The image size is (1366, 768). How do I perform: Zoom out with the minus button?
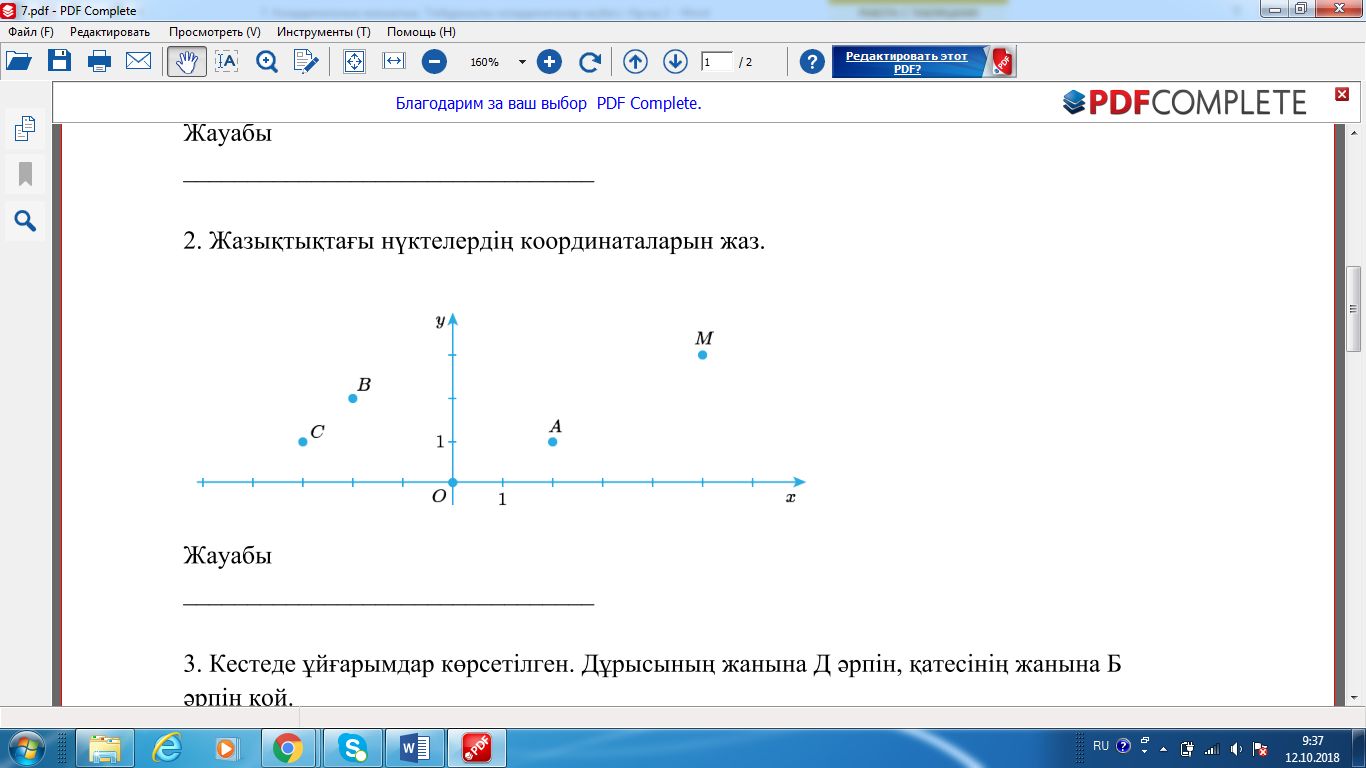[434, 61]
